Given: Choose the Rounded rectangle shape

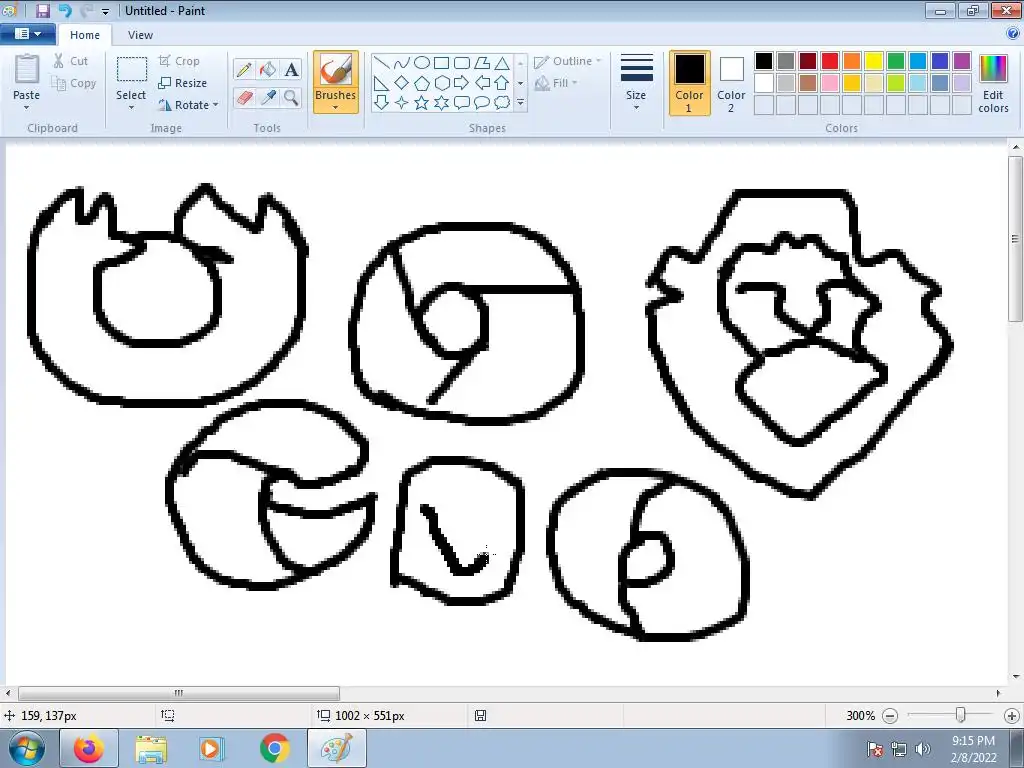Looking at the screenshot, I should click(462, 63).
